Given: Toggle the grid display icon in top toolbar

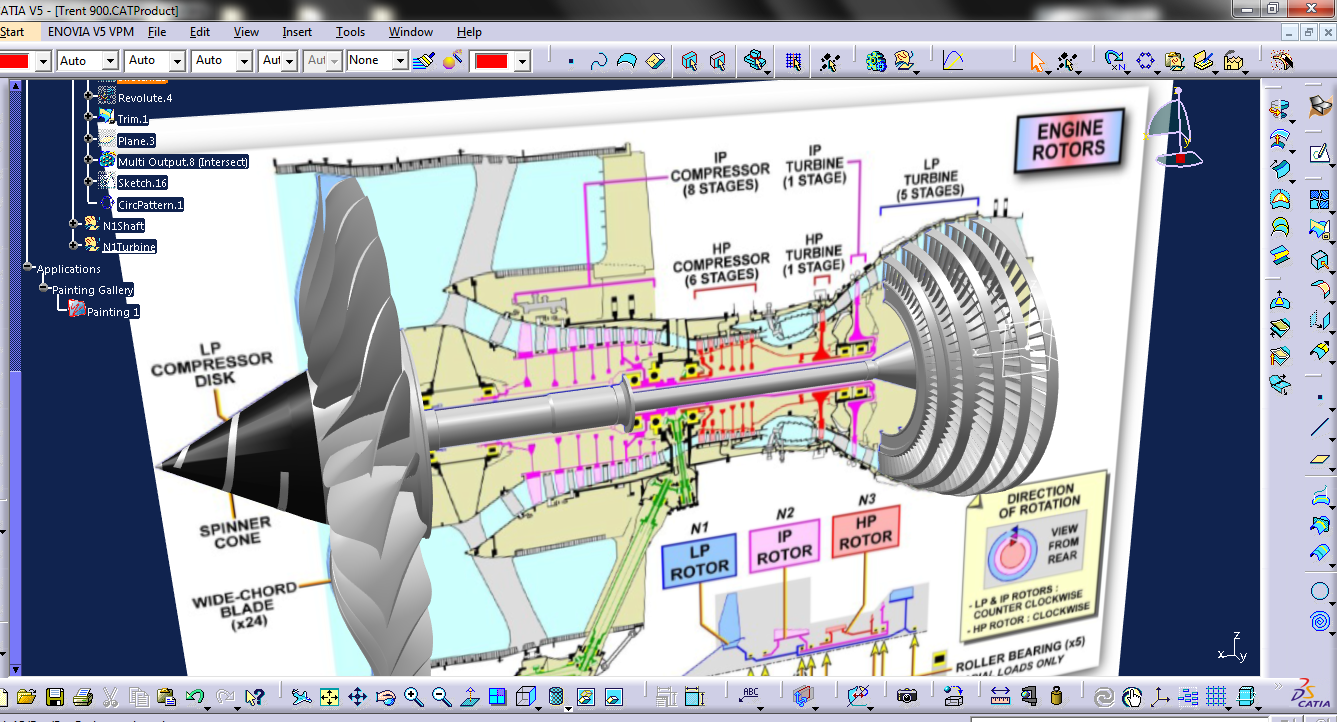Looking at the screenshot, I should [x=793, y=62].
